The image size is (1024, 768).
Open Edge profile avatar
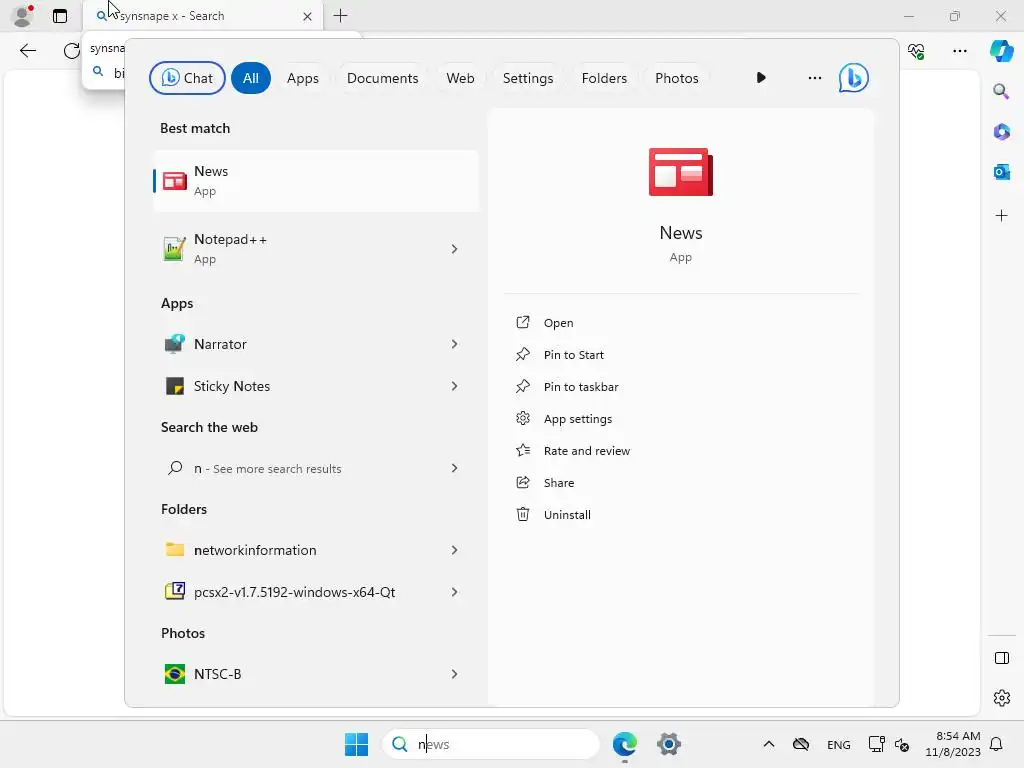[x=23, y=16]
